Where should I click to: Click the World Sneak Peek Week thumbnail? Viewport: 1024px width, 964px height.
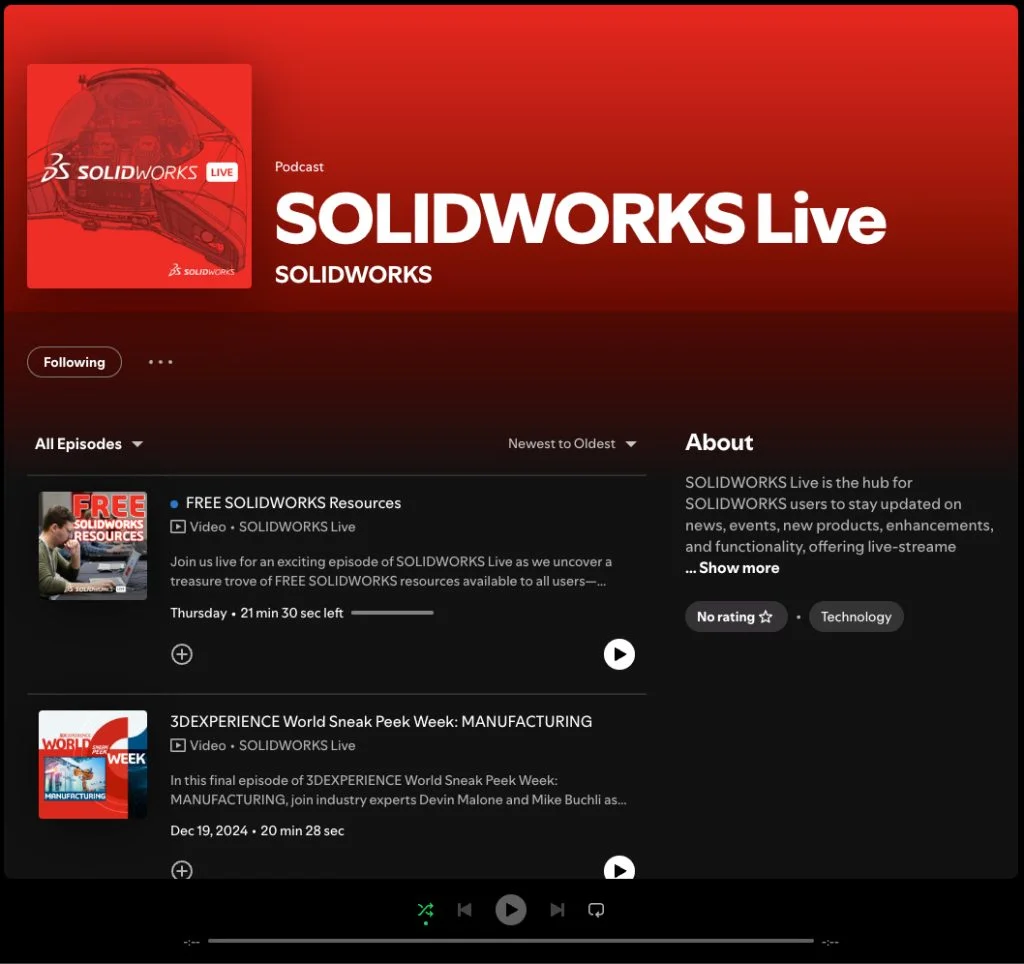click(x=93, y=764)
